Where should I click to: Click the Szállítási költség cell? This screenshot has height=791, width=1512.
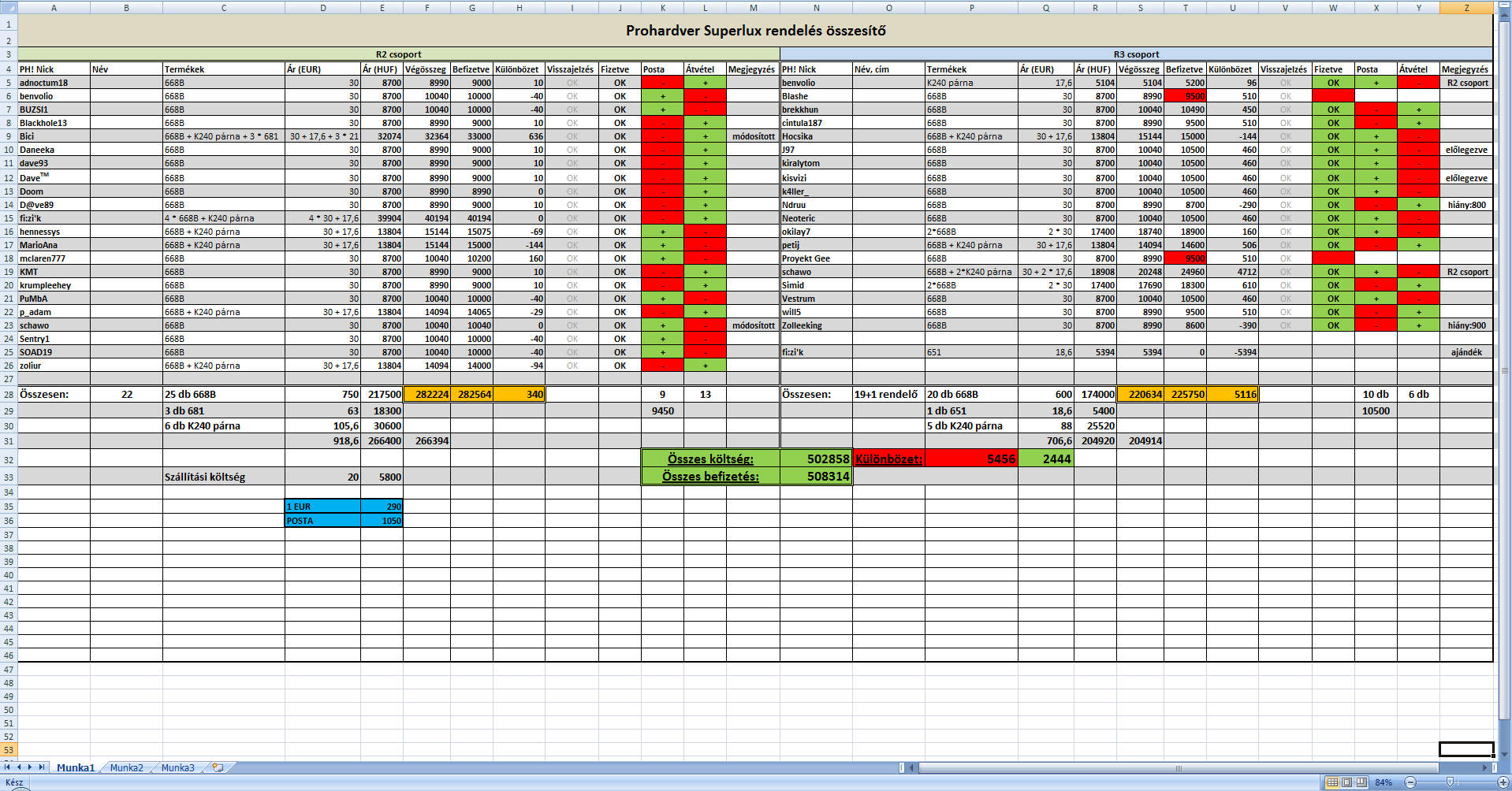click(x=224, y=477)
